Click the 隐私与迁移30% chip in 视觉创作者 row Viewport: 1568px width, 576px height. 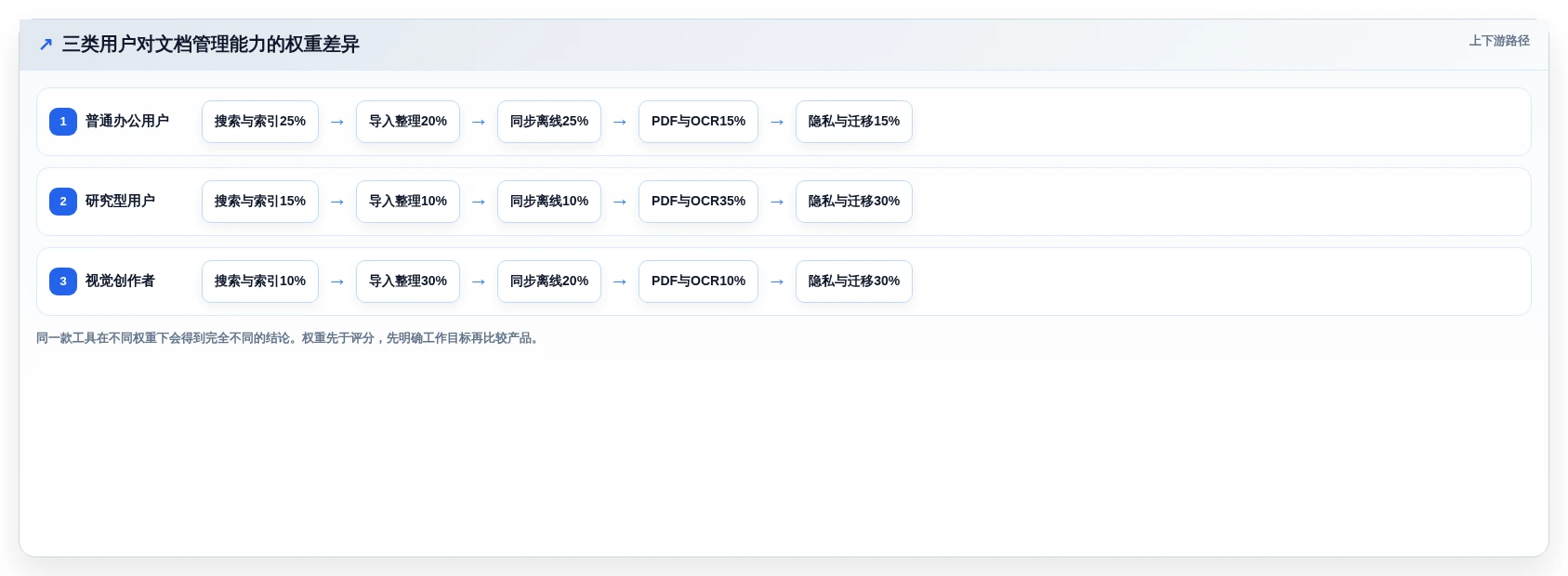(854, 281)
